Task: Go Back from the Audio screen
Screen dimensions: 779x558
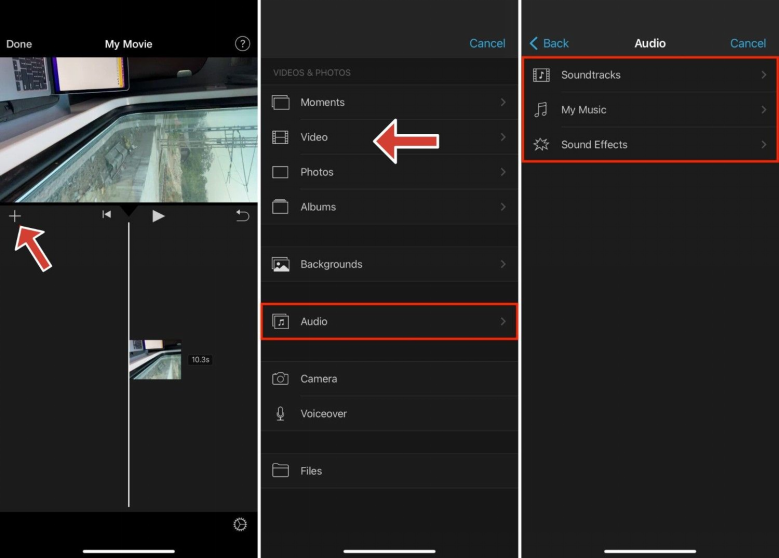Action: point(549,43)
